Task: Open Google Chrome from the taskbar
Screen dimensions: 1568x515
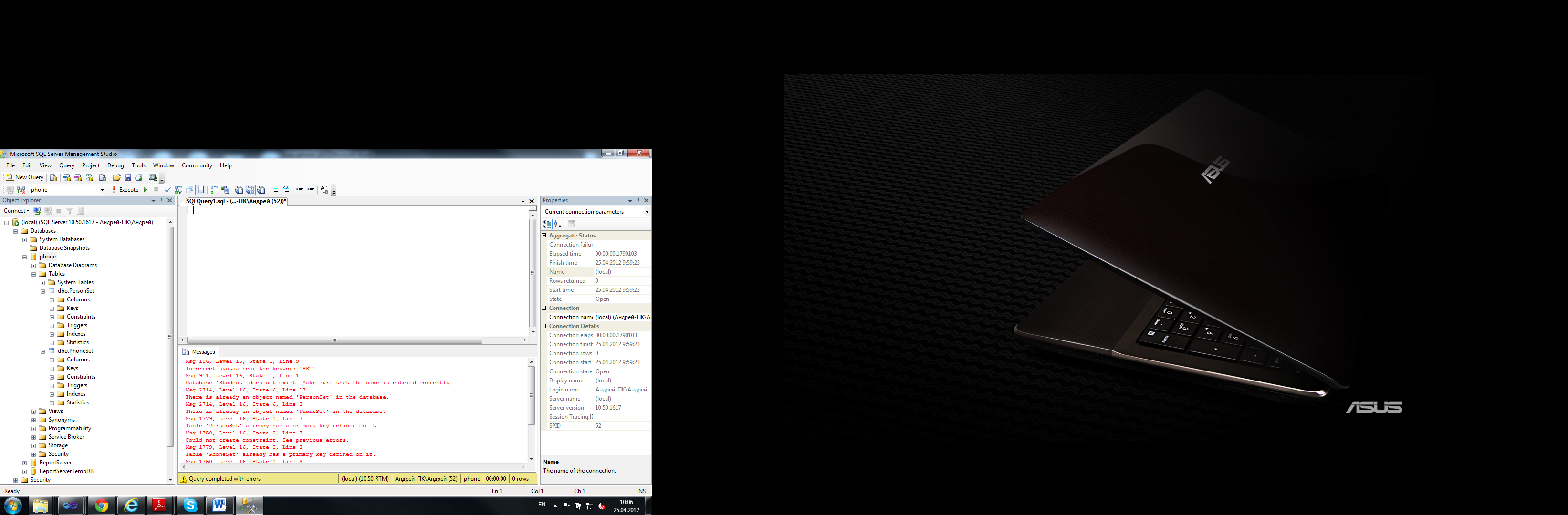Action: pyautogui.click(x=102, y=506)
